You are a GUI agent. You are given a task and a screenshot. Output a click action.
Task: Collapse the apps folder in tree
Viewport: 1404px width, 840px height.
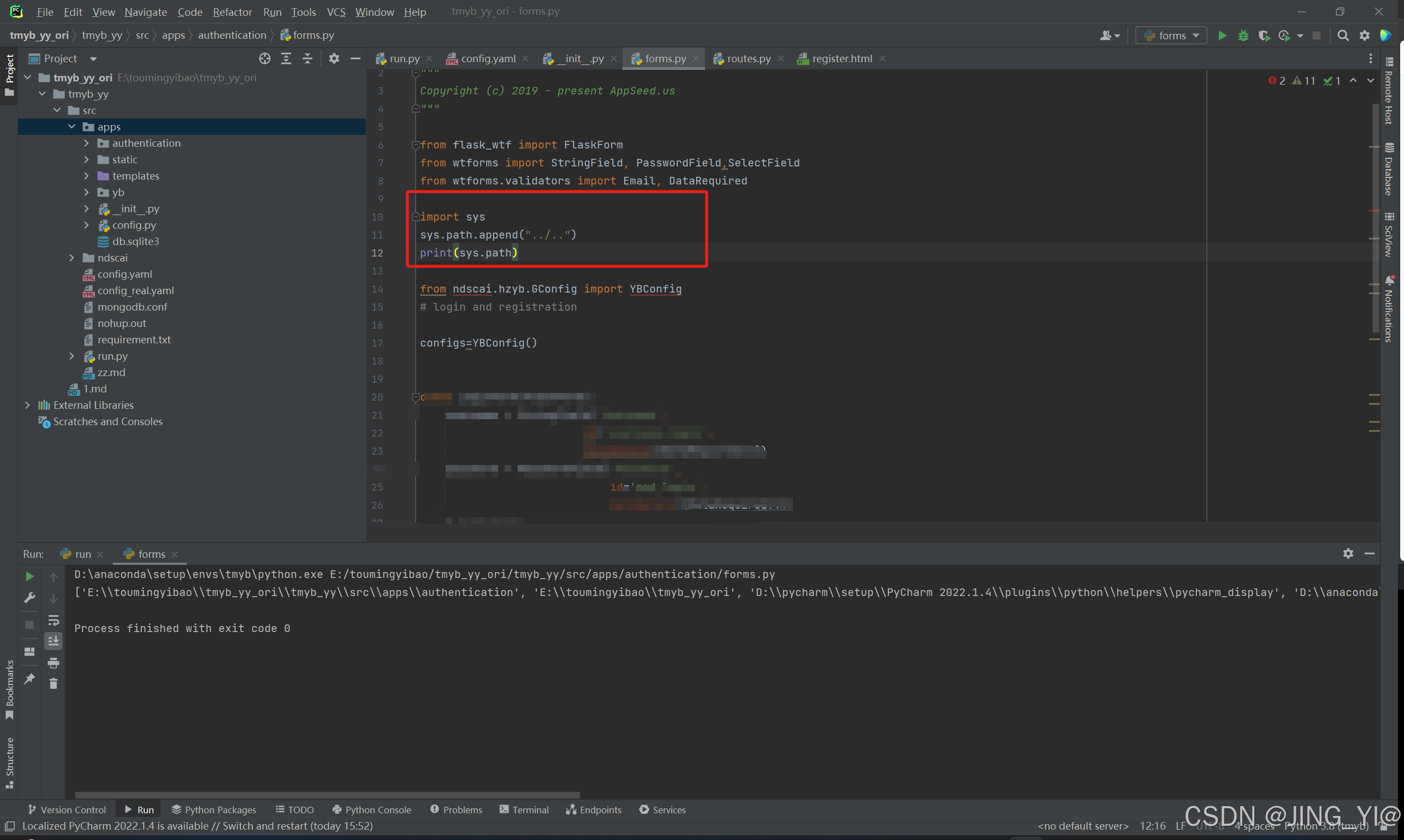coord(72,127)
